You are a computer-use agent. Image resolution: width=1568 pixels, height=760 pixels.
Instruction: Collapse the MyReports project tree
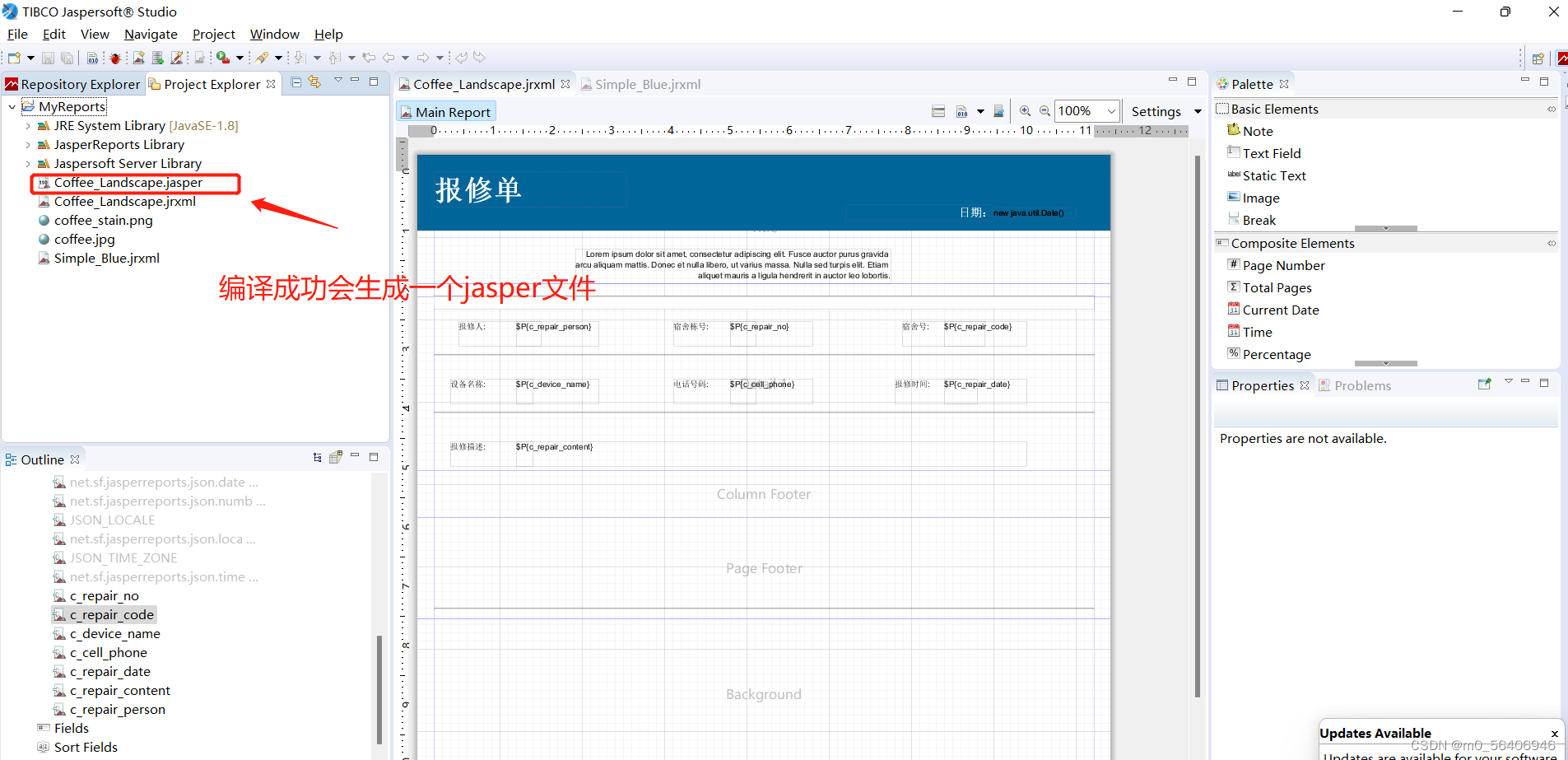[x=11, y=106]
